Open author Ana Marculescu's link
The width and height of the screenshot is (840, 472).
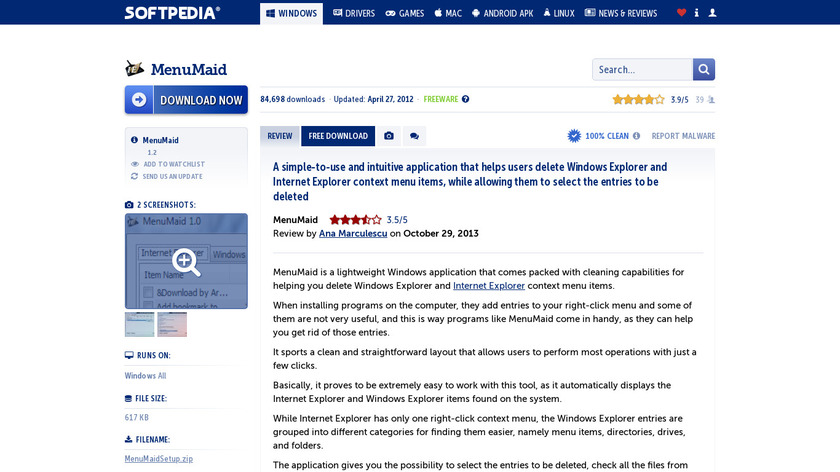pos(353,234)
